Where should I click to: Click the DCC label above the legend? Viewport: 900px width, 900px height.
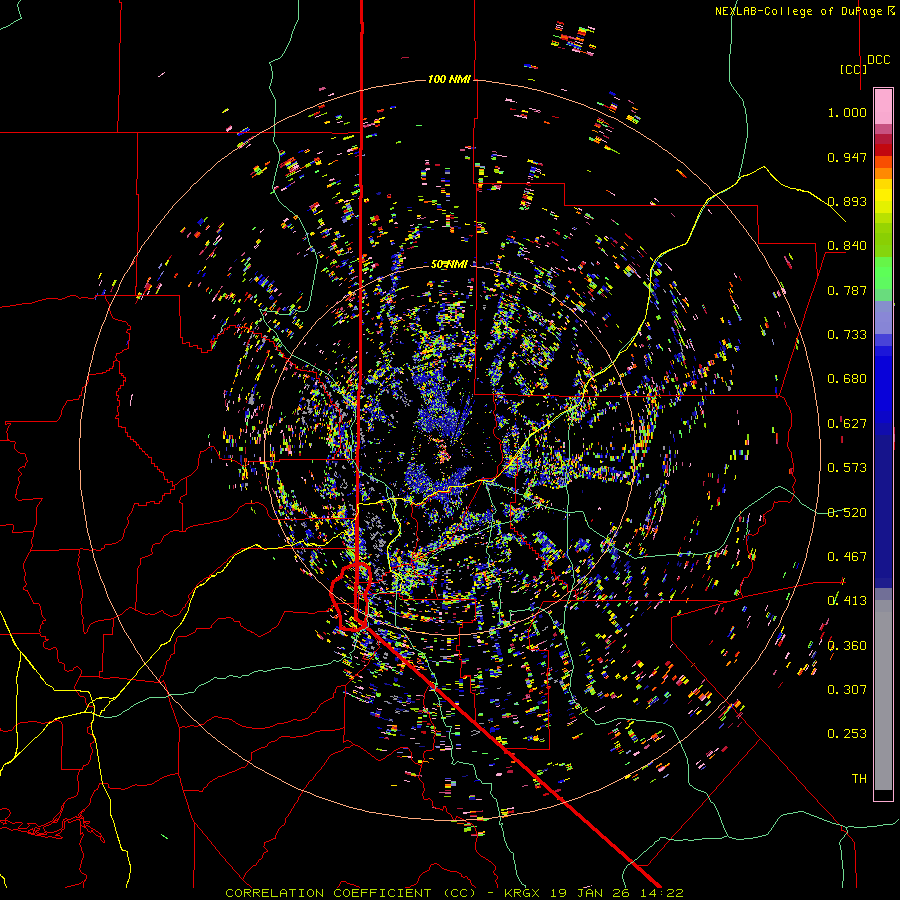pos(879,60)
